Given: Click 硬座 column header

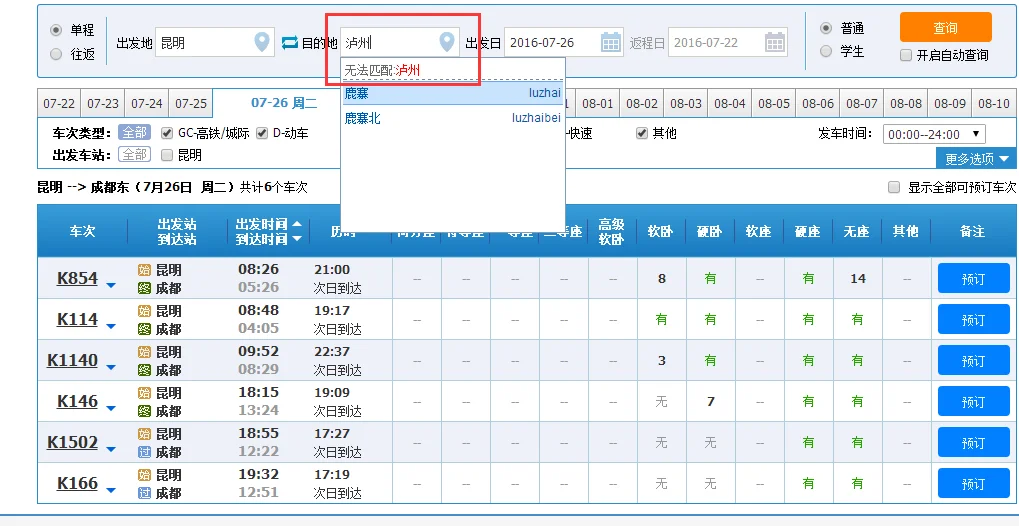Looking at the screenshot, I should coord(808,231).
